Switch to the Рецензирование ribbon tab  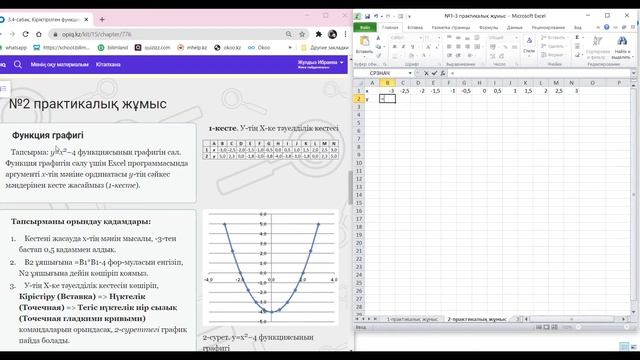[x=548, y=27]
